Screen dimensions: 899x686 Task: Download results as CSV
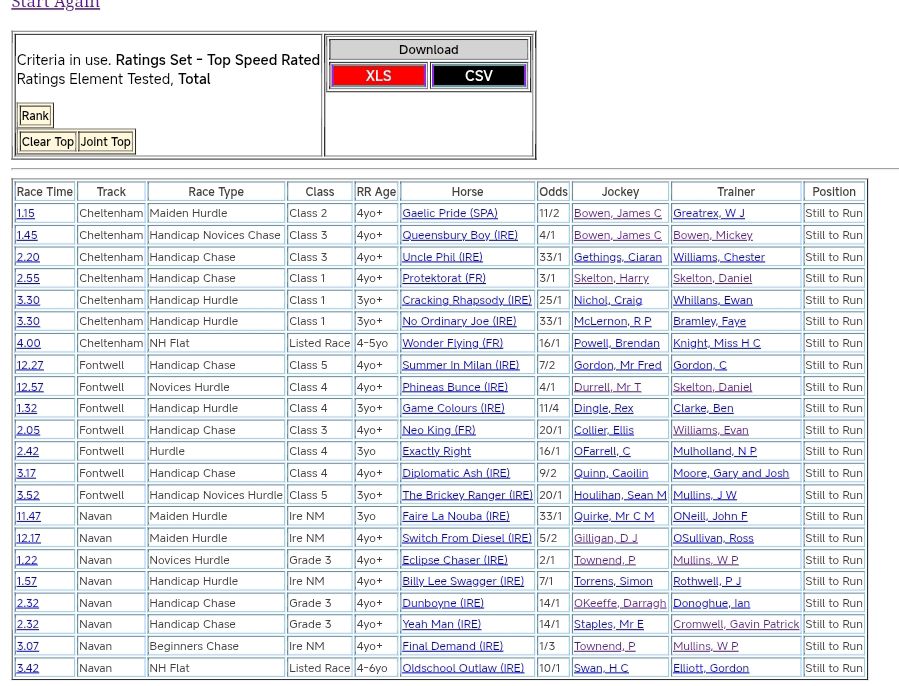(478, 76)
